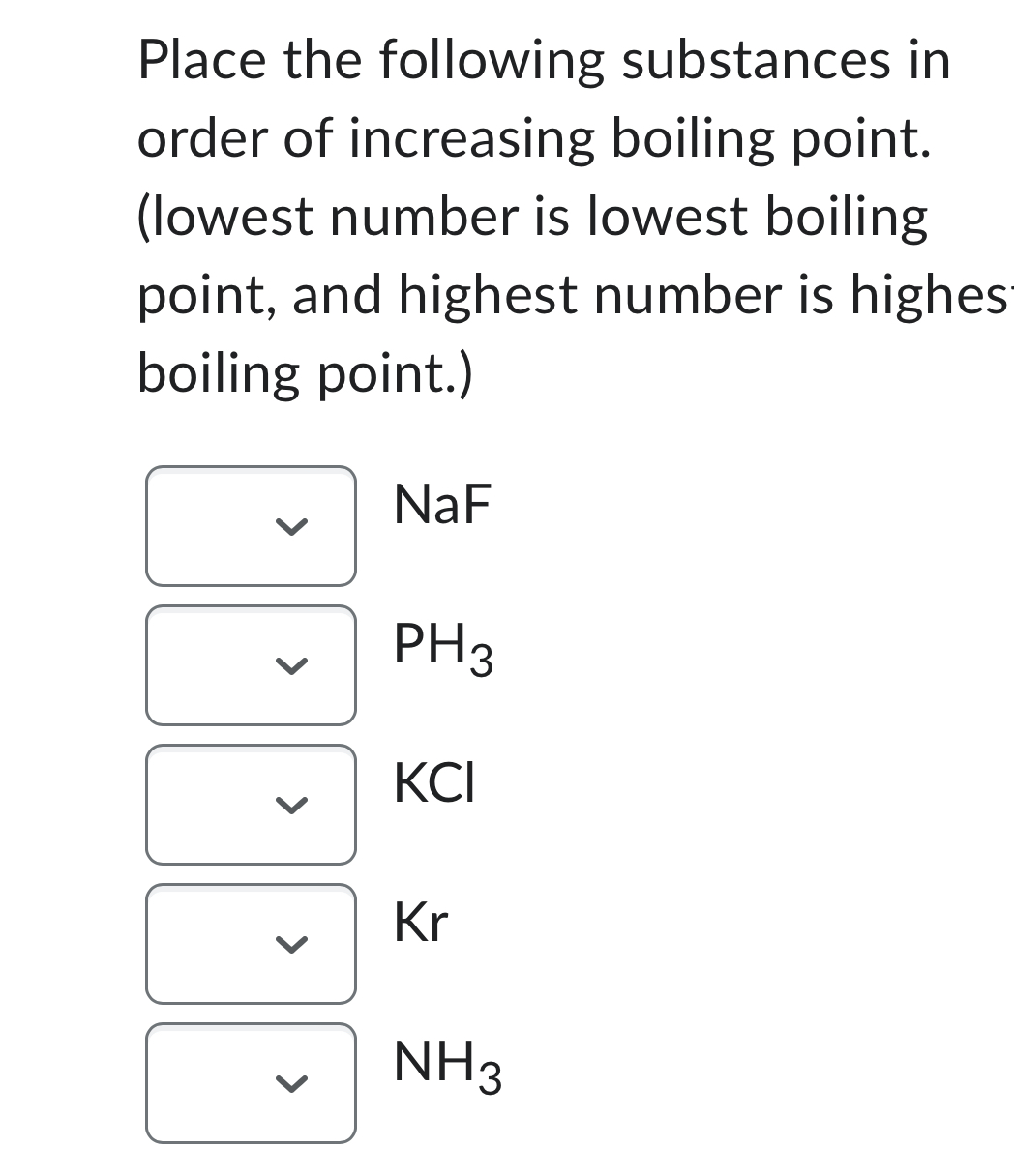Open the dropdown next to Kr
Screen dimensions: 1014x1176
[x=251, y=943]
